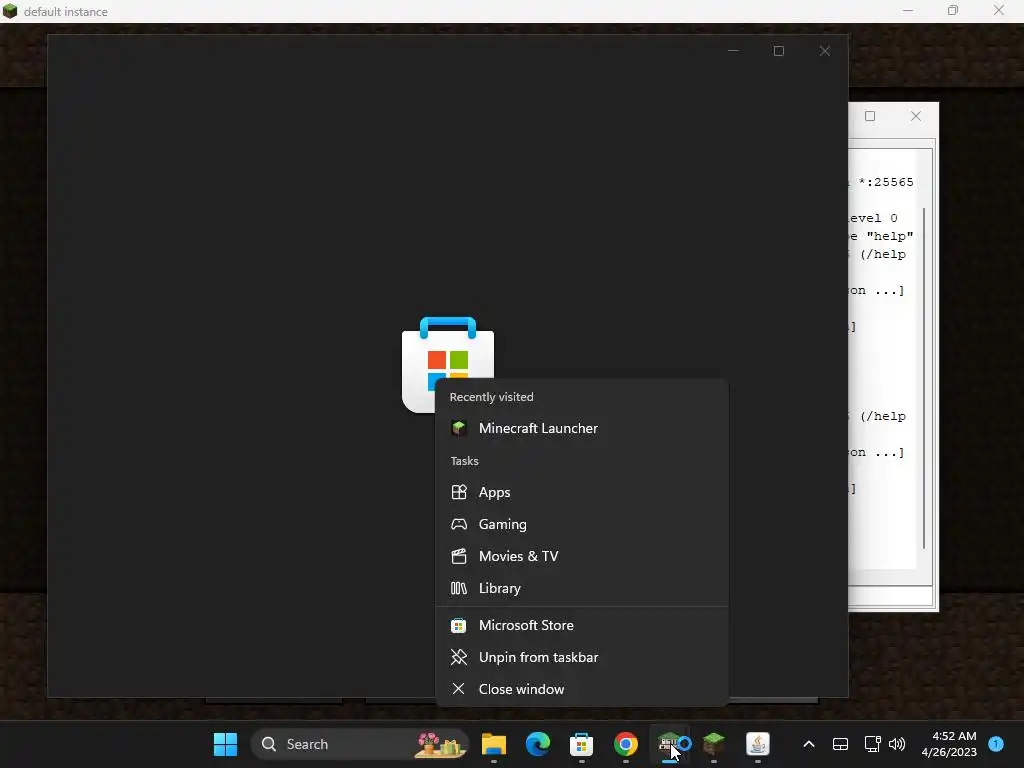
Task: Open the Windows Start menu
Action: (225, 744)
